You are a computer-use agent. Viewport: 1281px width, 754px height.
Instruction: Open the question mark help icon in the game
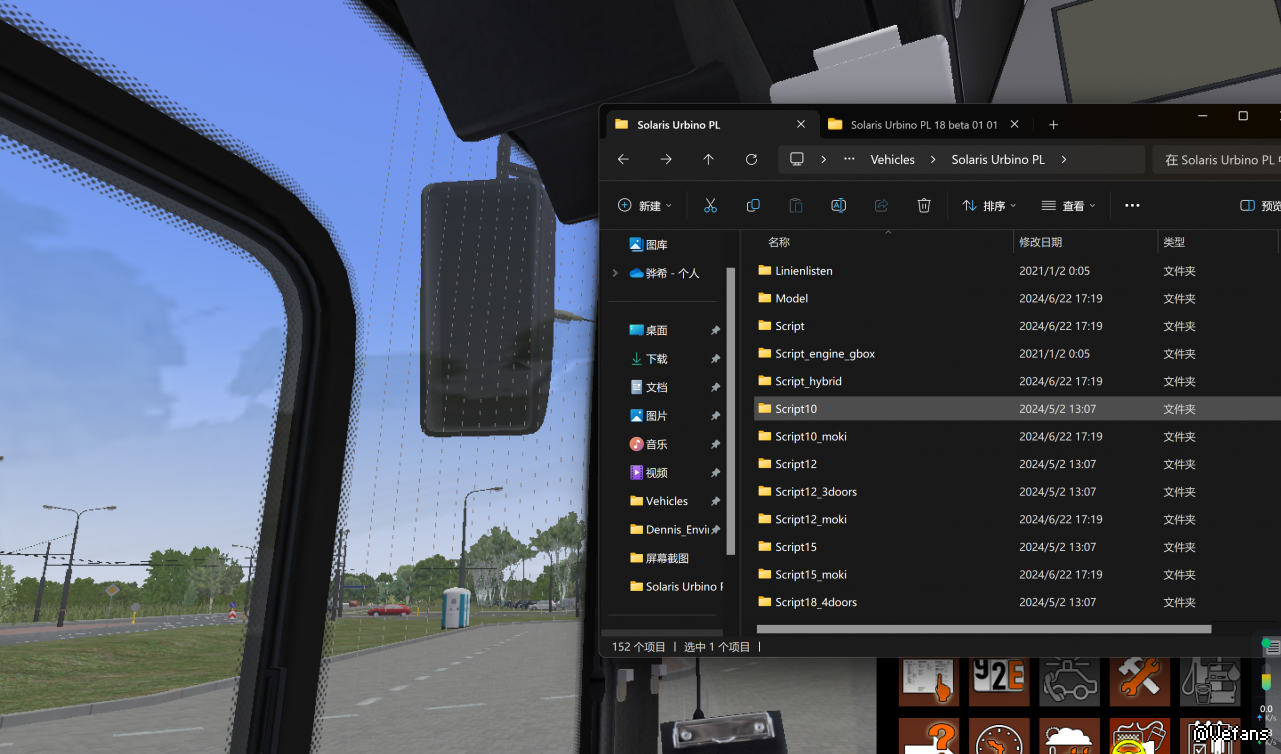coord(929,736)
